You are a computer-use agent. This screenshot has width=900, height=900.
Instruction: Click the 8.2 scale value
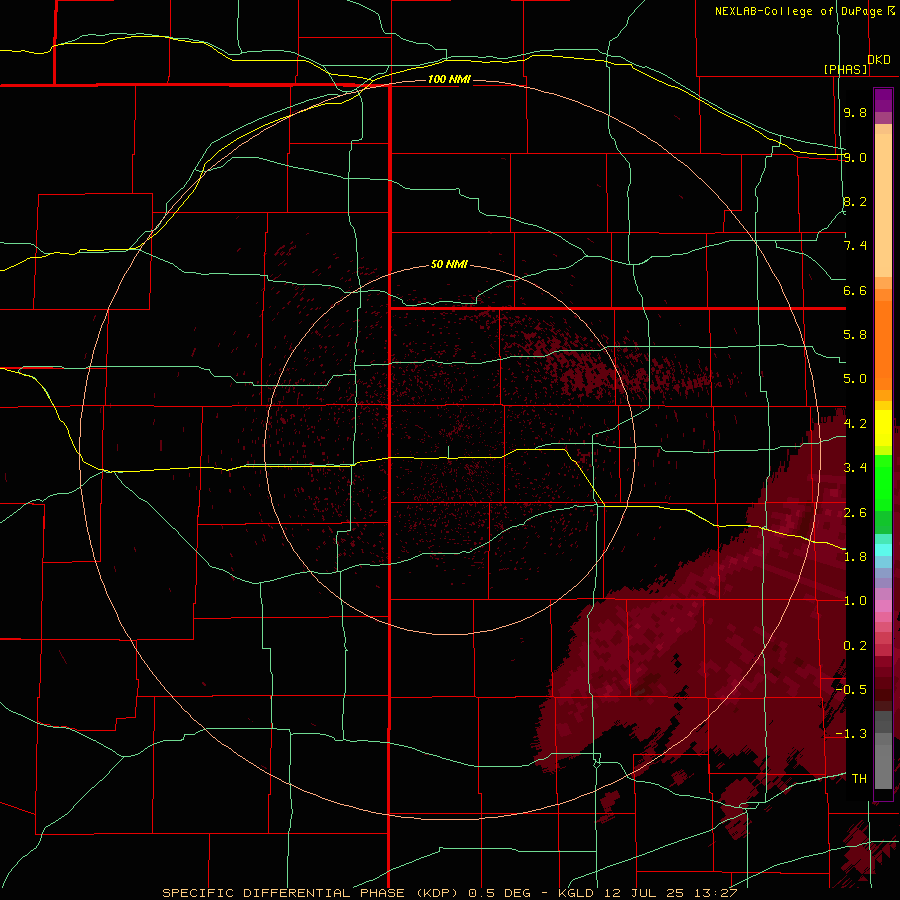tap(855, 201)
